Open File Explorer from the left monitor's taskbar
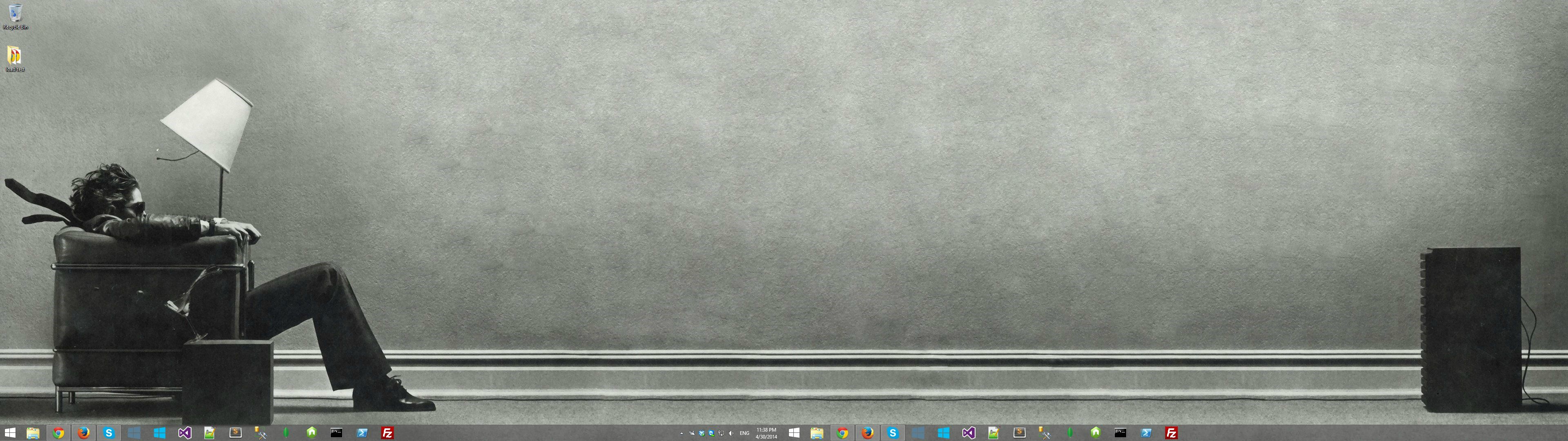1568x441 pixels. [x=33, y=433]
